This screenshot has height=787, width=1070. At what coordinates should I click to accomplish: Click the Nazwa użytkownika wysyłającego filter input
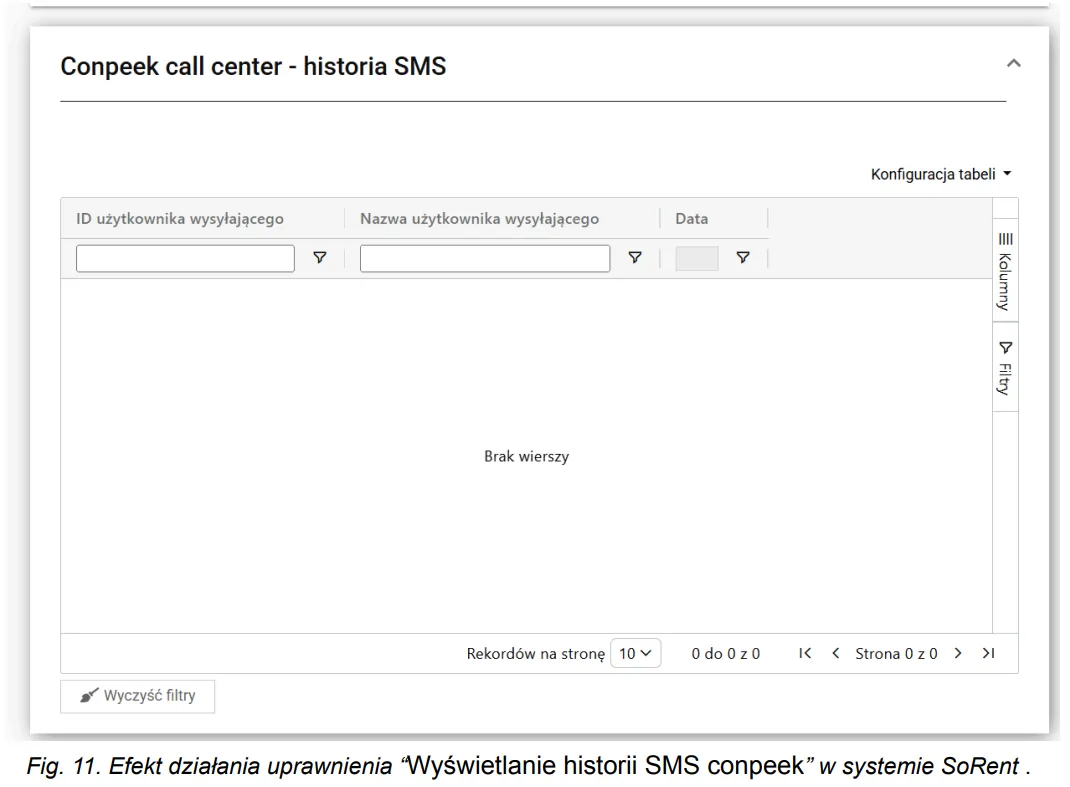pyautogui.click(x=485, y=259)
